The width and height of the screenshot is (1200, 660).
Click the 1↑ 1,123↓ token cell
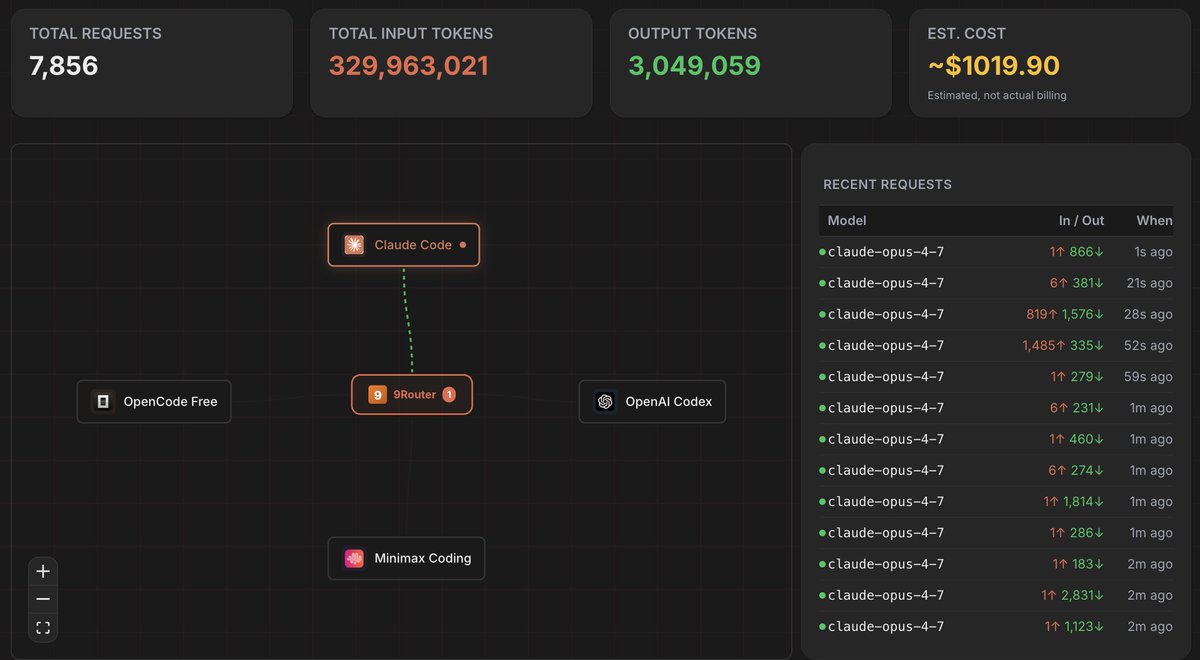pos(1075,627)
